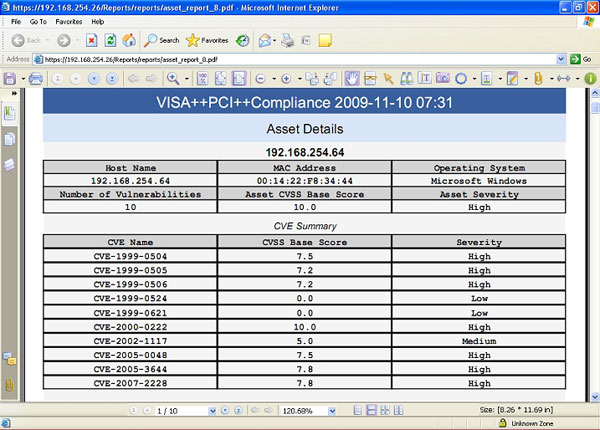Select continuous page layout
The width and height of the screenshot is (600, 430).
pyautogui.click(x=371, y=410)
